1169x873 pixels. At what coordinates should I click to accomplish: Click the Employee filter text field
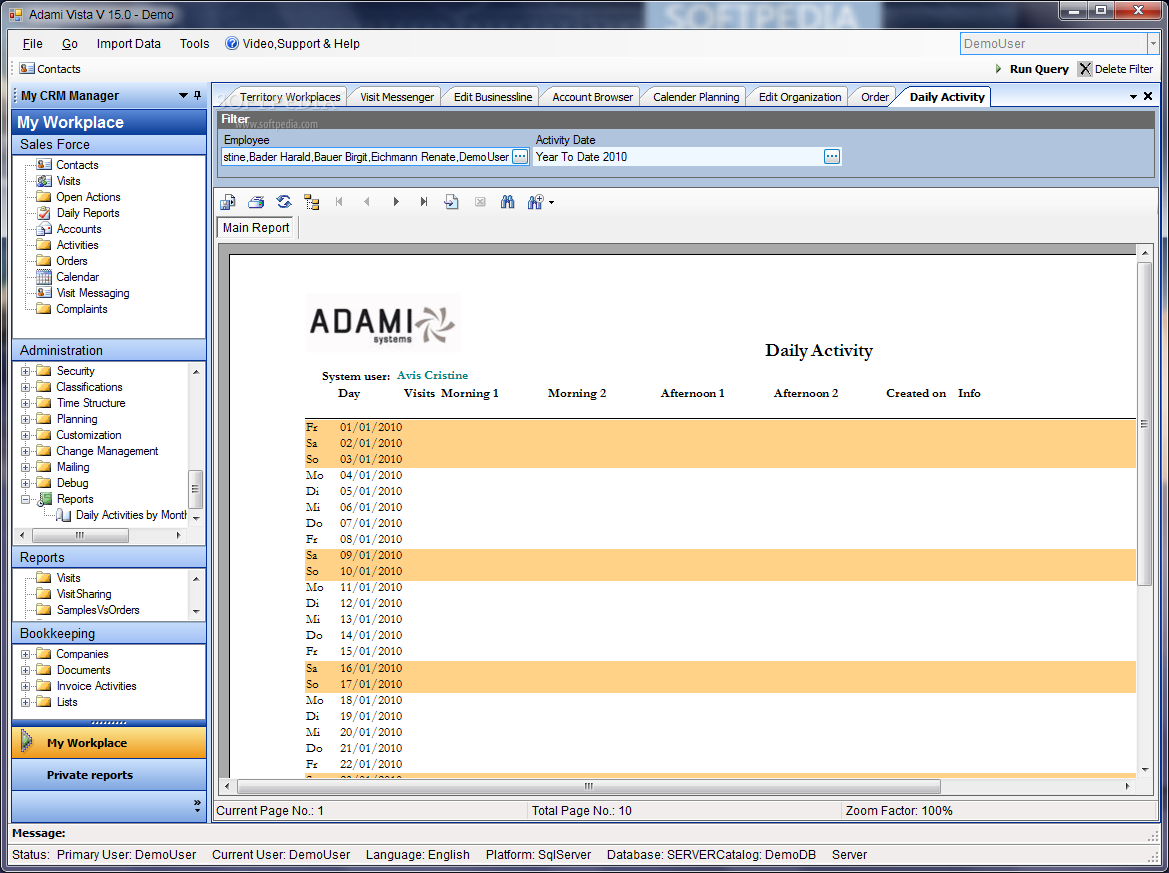(366, 157)
